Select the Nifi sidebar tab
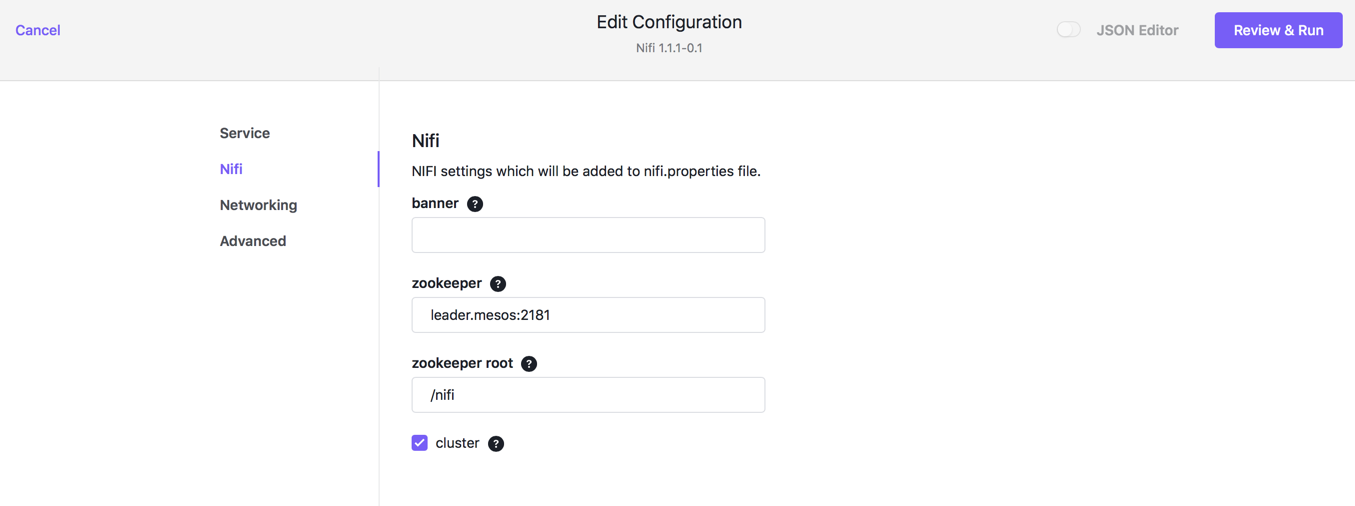Viewport: 1355px width, 506px height. pos(231,169)
